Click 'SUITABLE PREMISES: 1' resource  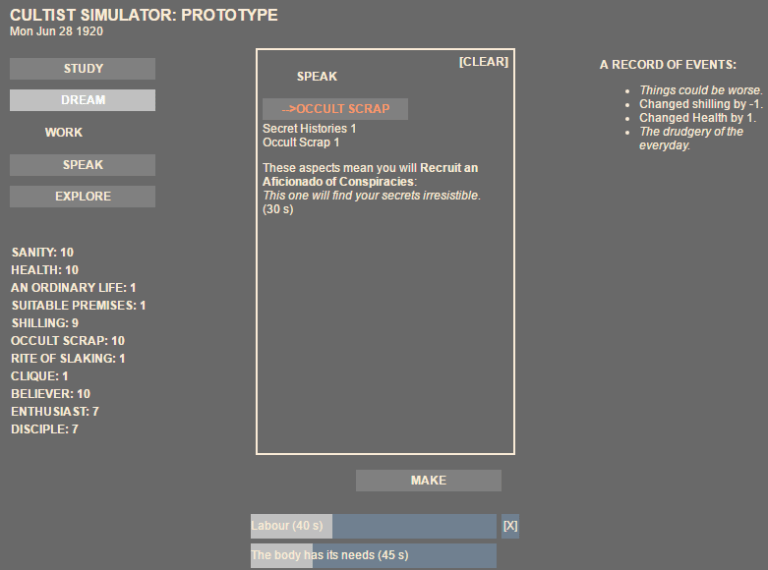point(79,305)
